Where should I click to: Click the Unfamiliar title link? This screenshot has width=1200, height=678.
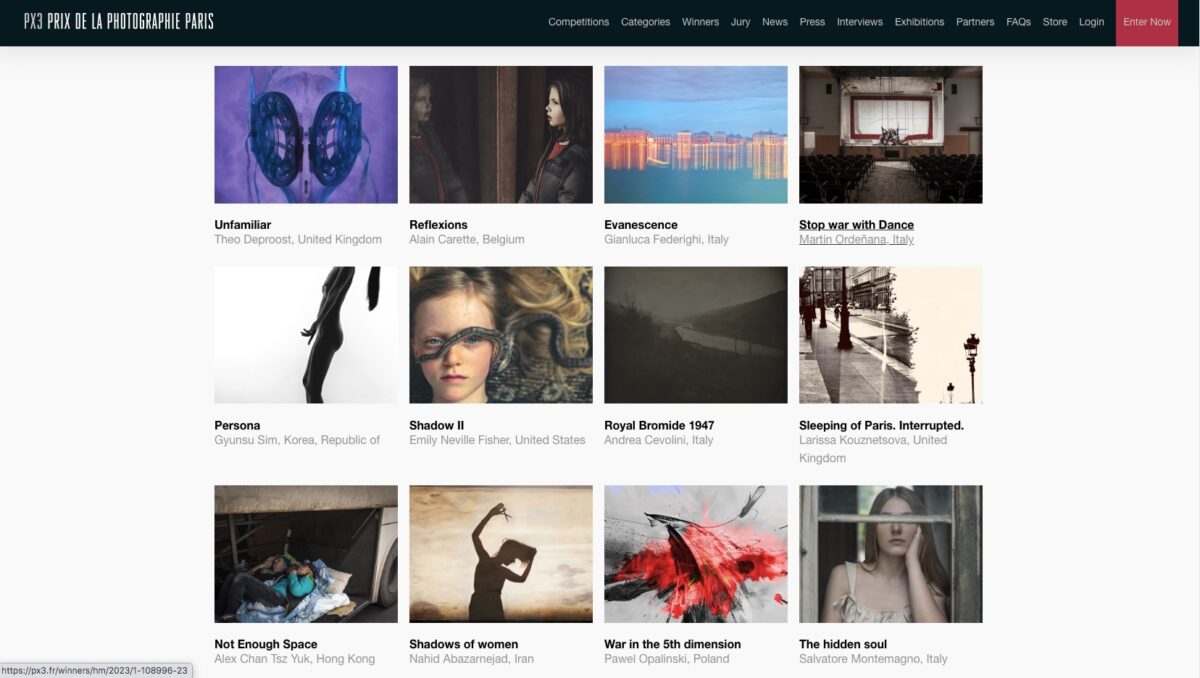coord(243,225)
